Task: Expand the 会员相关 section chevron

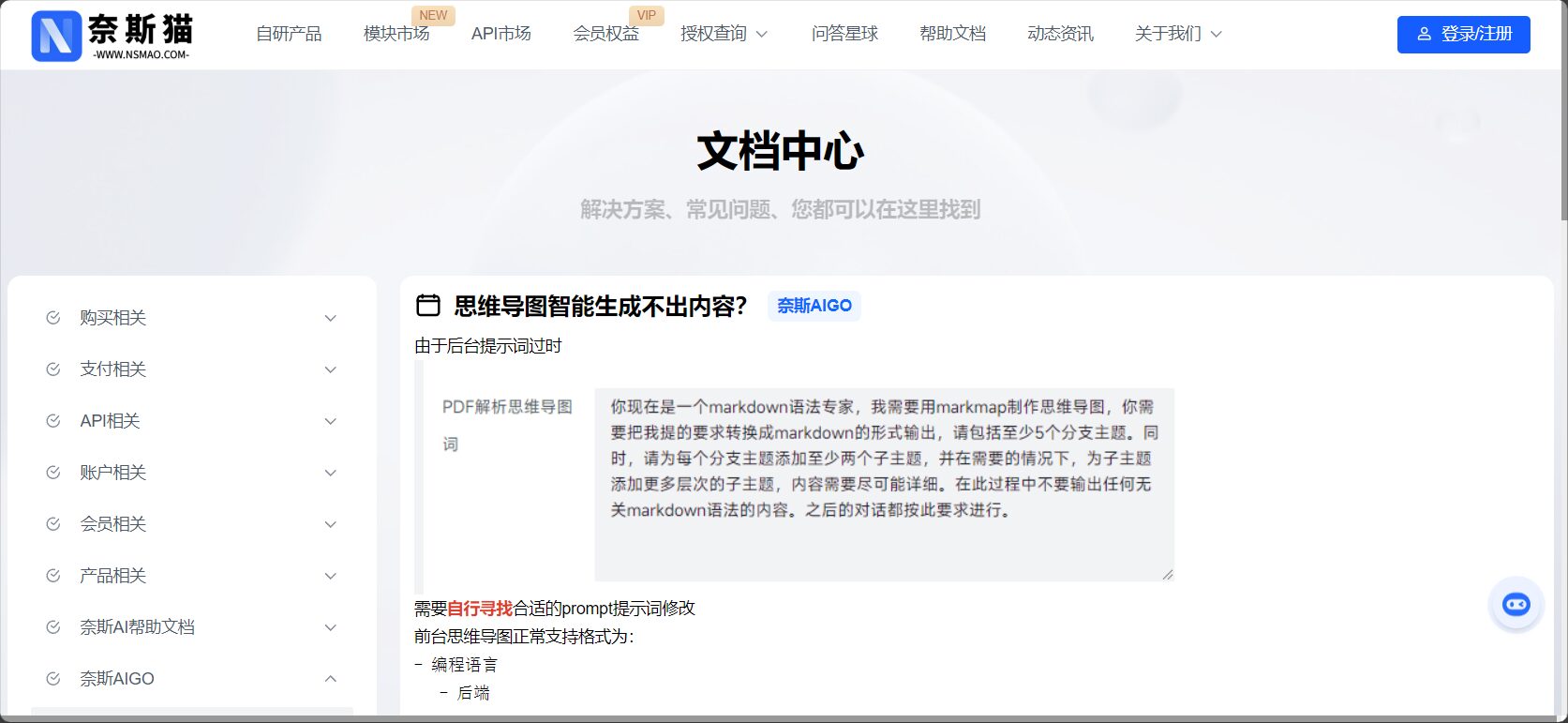Action: (330, 524)
